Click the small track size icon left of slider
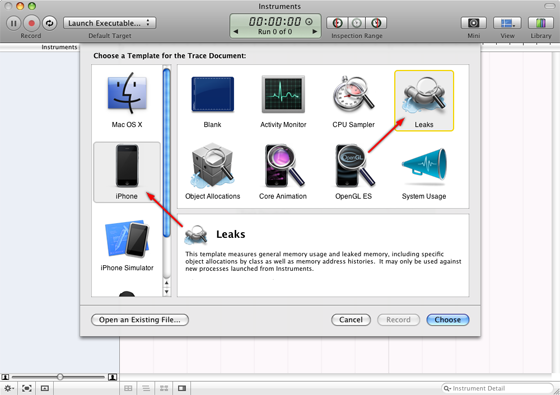This screenshot has height=395, width=560. pos(5,377)
